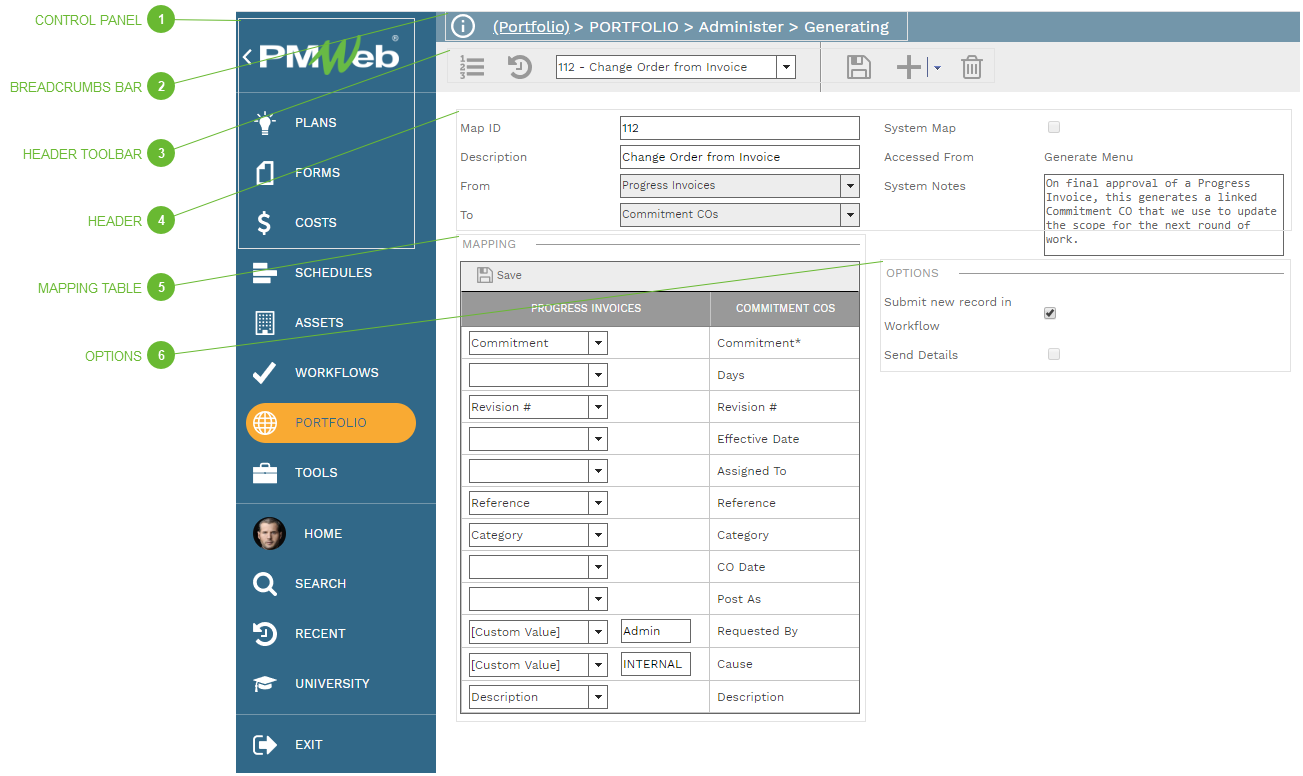Image resolution: width=1303 pixels, height=776 pixels.
Task: Expand the From Progress Invoices dropdown
Action: [849, 186]
